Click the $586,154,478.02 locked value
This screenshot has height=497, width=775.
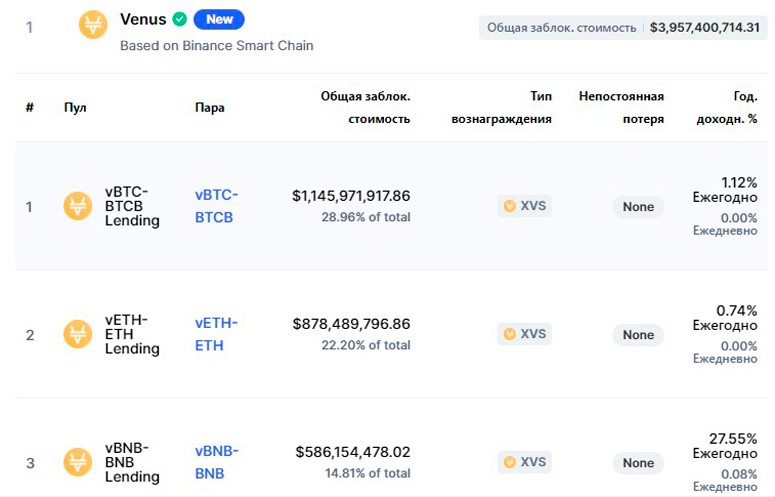click(353, 452)
